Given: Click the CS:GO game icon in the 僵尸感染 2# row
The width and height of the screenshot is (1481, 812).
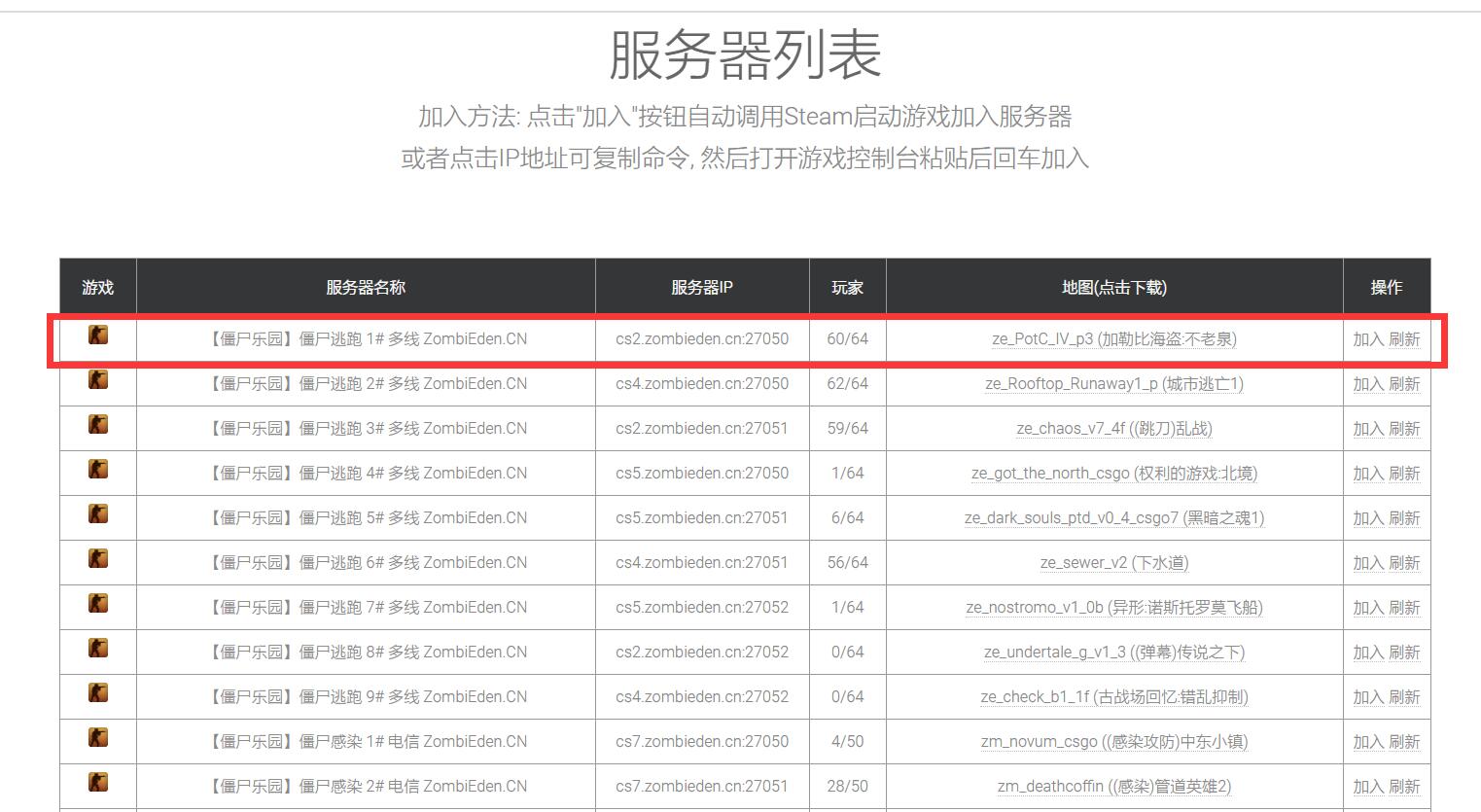Looking at the screenshot, I should (98, 783).
